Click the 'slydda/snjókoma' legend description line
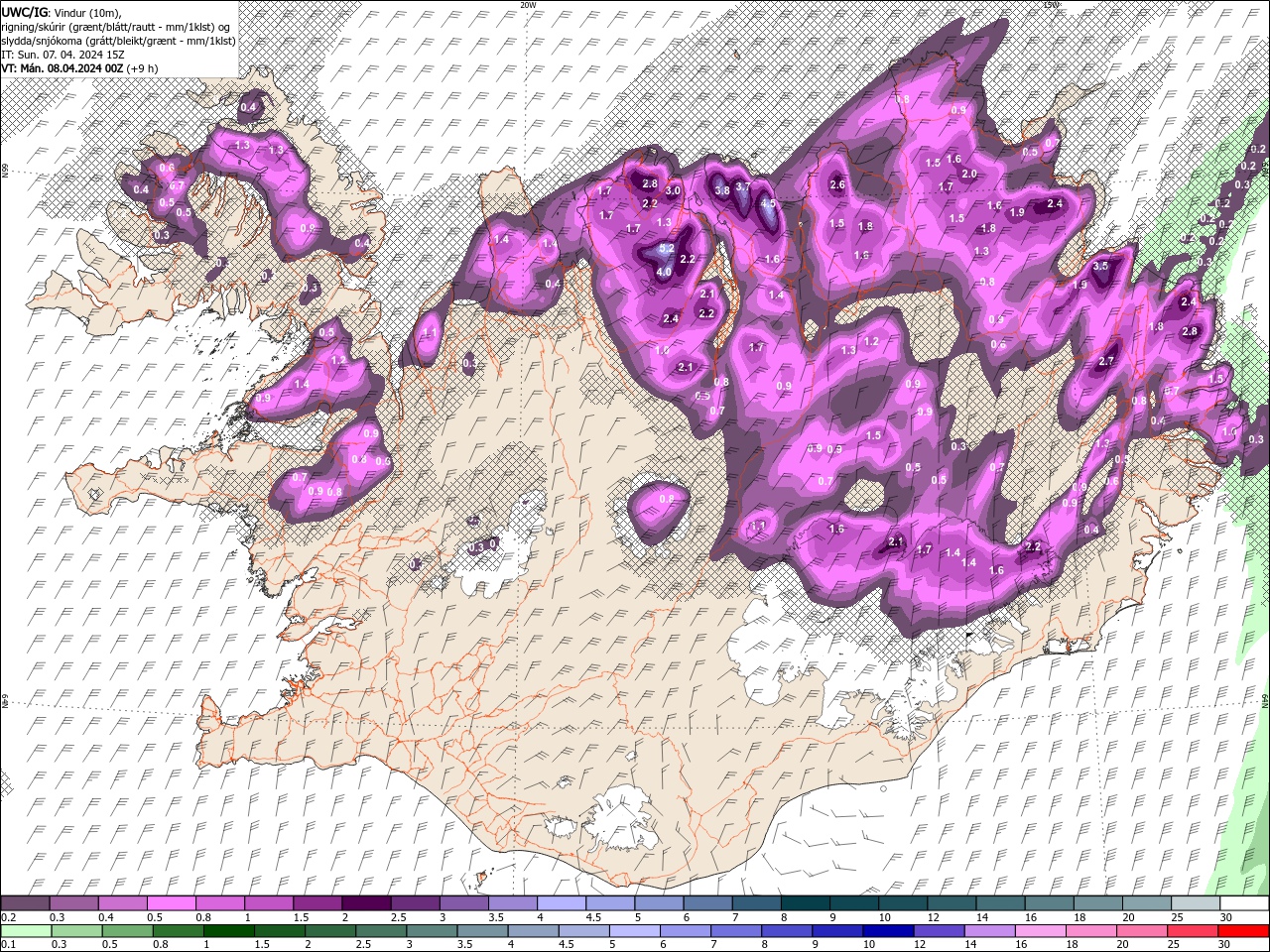Viewport: 1270px width, 952px height. (x=118, y=40)
